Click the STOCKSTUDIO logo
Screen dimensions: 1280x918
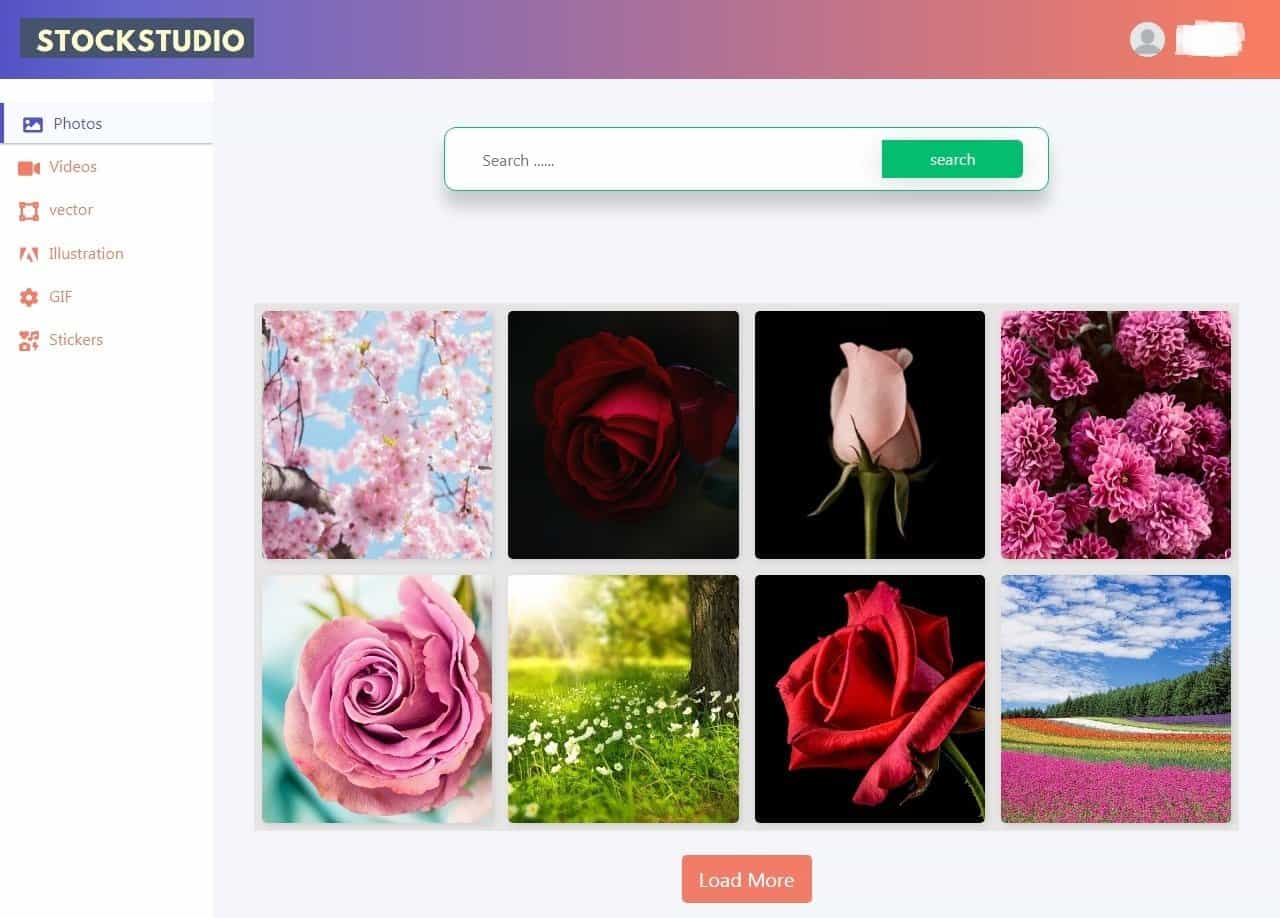137,39
